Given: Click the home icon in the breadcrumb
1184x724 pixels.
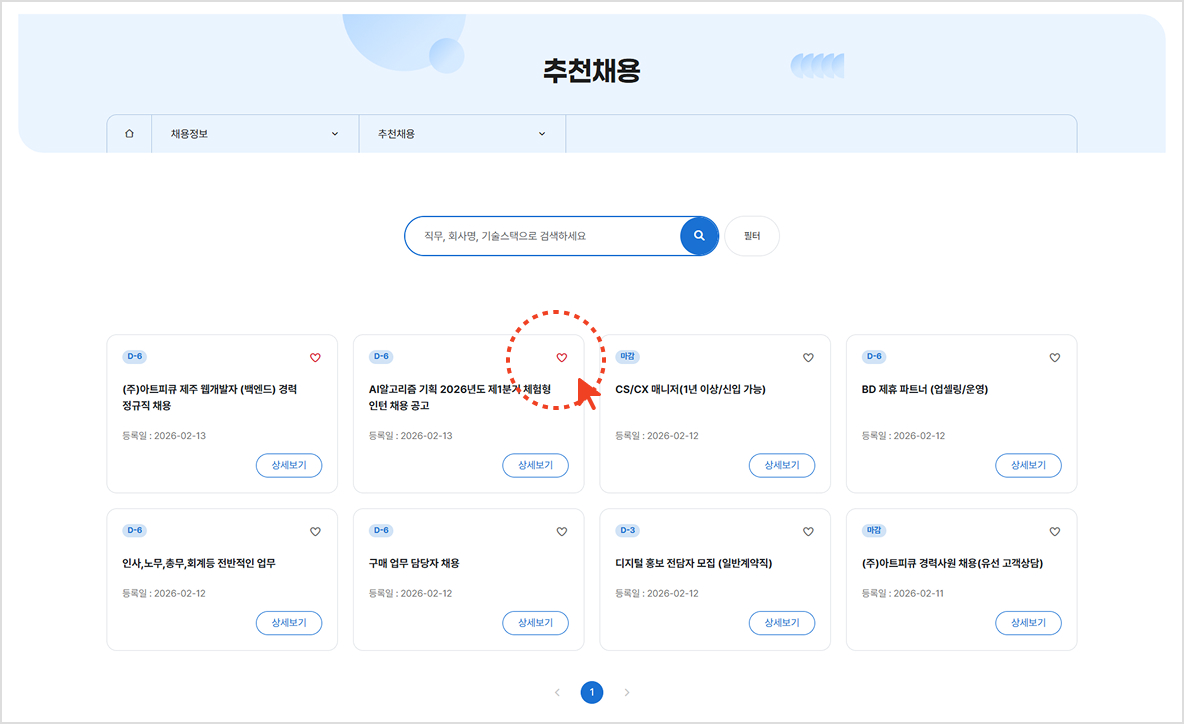Looking at the screenshot, I should (x=129, y=133).
